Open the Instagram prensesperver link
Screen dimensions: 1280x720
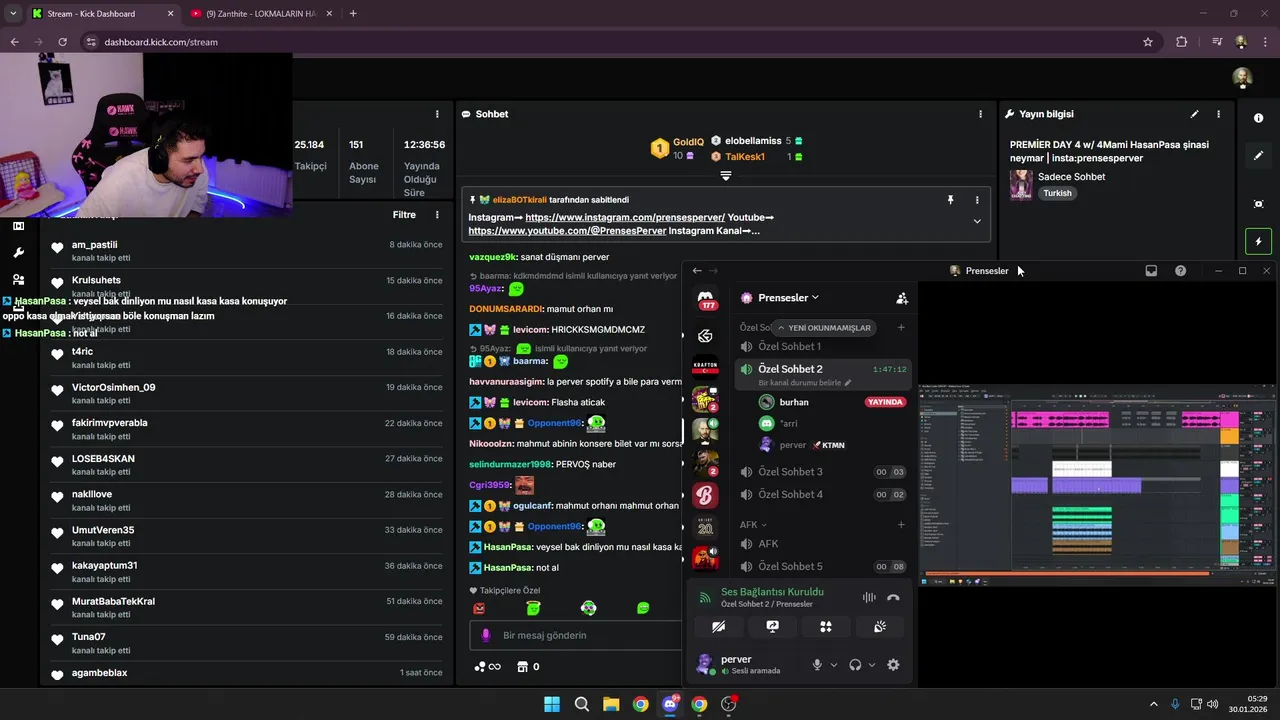625,217
